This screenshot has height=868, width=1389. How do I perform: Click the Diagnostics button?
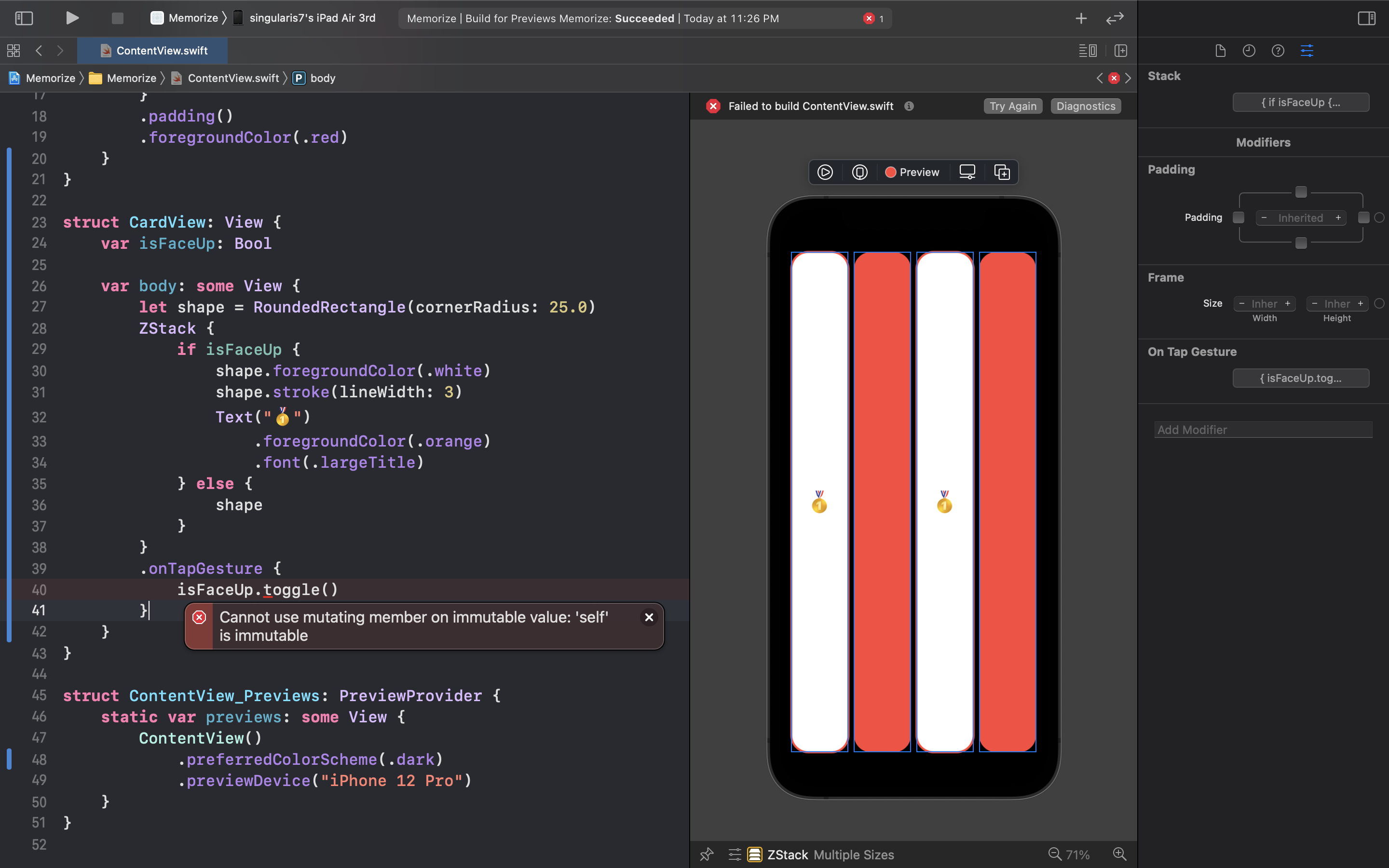point(1085,106)
